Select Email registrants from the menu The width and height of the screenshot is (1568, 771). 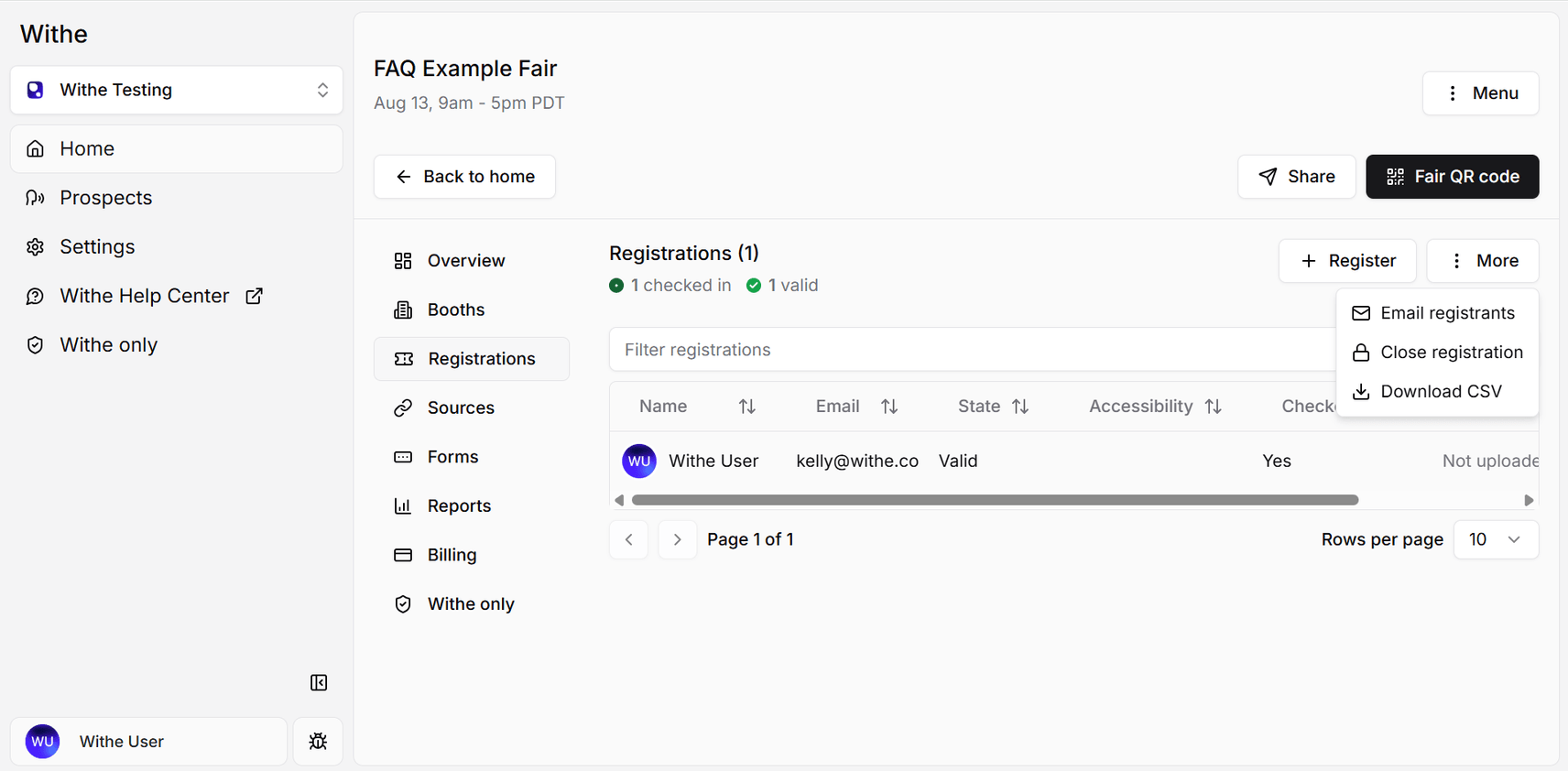tap(1437, 313)
